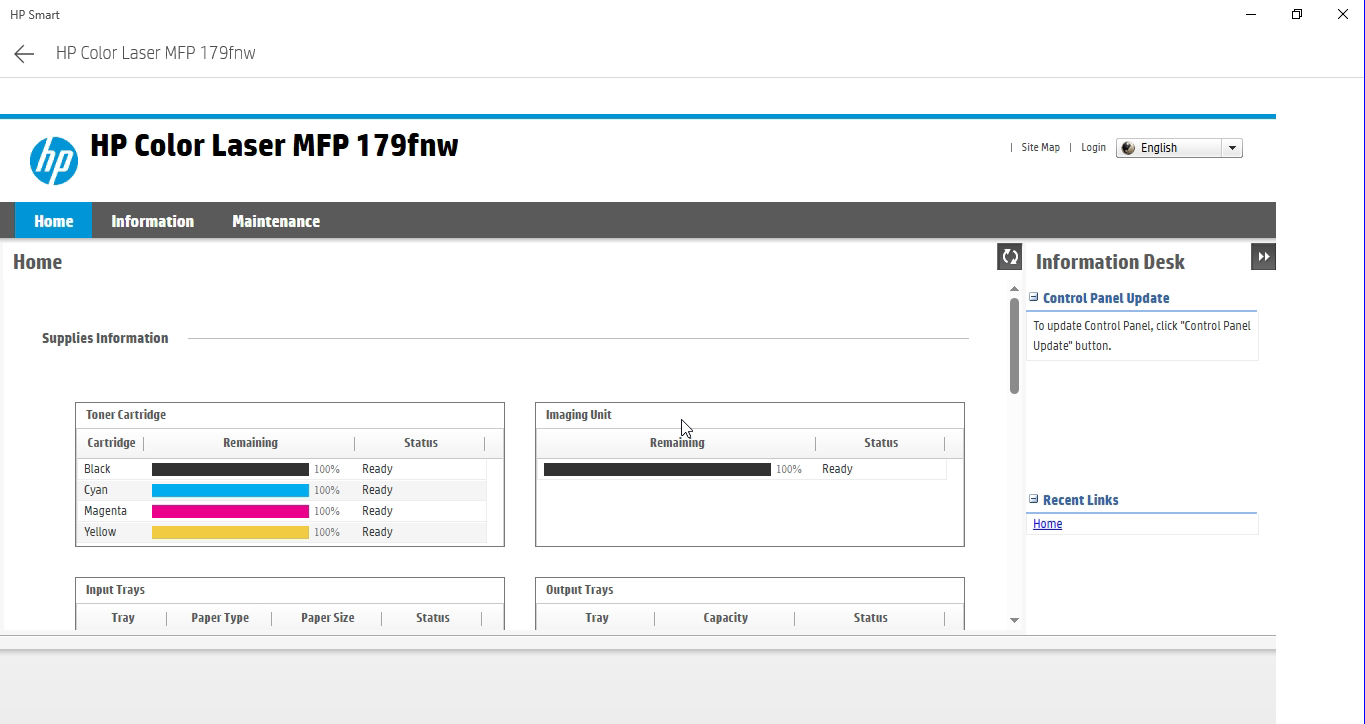The image size is (1365, 724).
Task: Open the Site Map link
Action: pos(1040,147)
